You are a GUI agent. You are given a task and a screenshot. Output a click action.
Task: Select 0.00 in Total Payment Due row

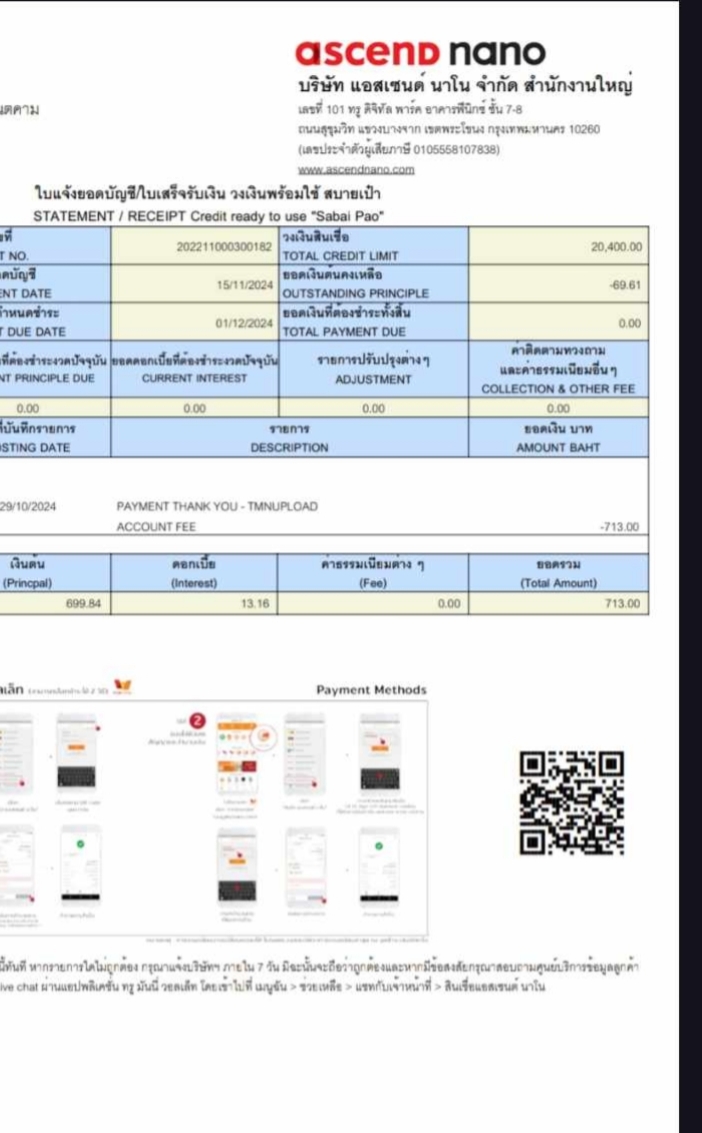[x=629, y=323]
